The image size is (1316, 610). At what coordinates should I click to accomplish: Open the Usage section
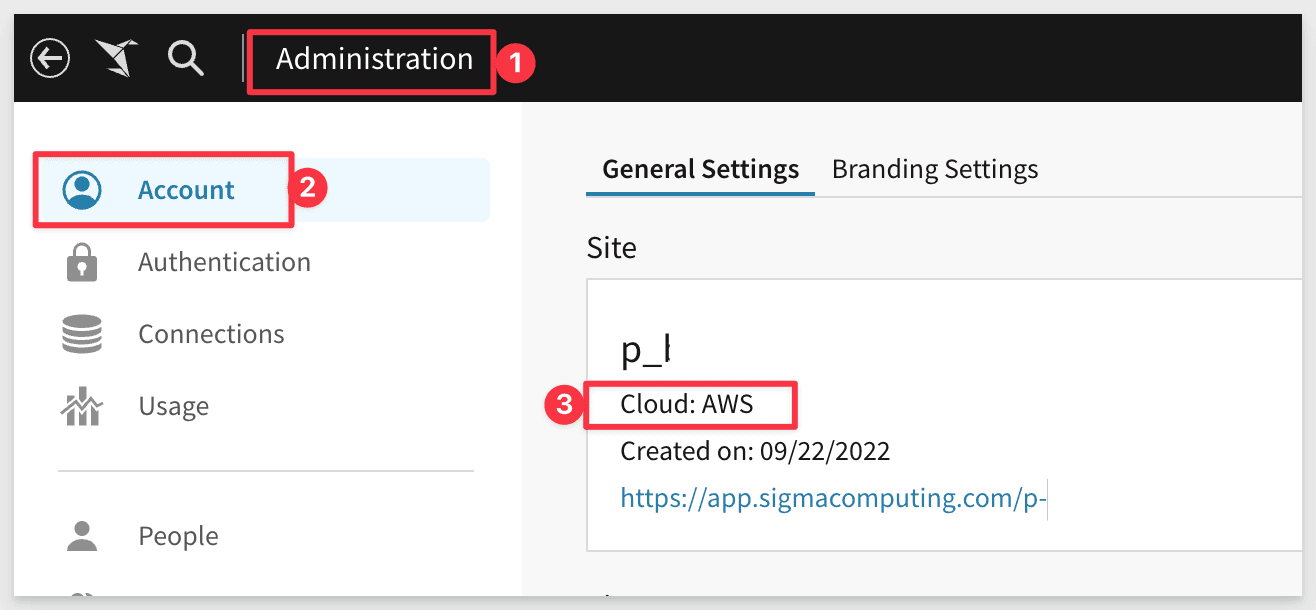point(173,405)
